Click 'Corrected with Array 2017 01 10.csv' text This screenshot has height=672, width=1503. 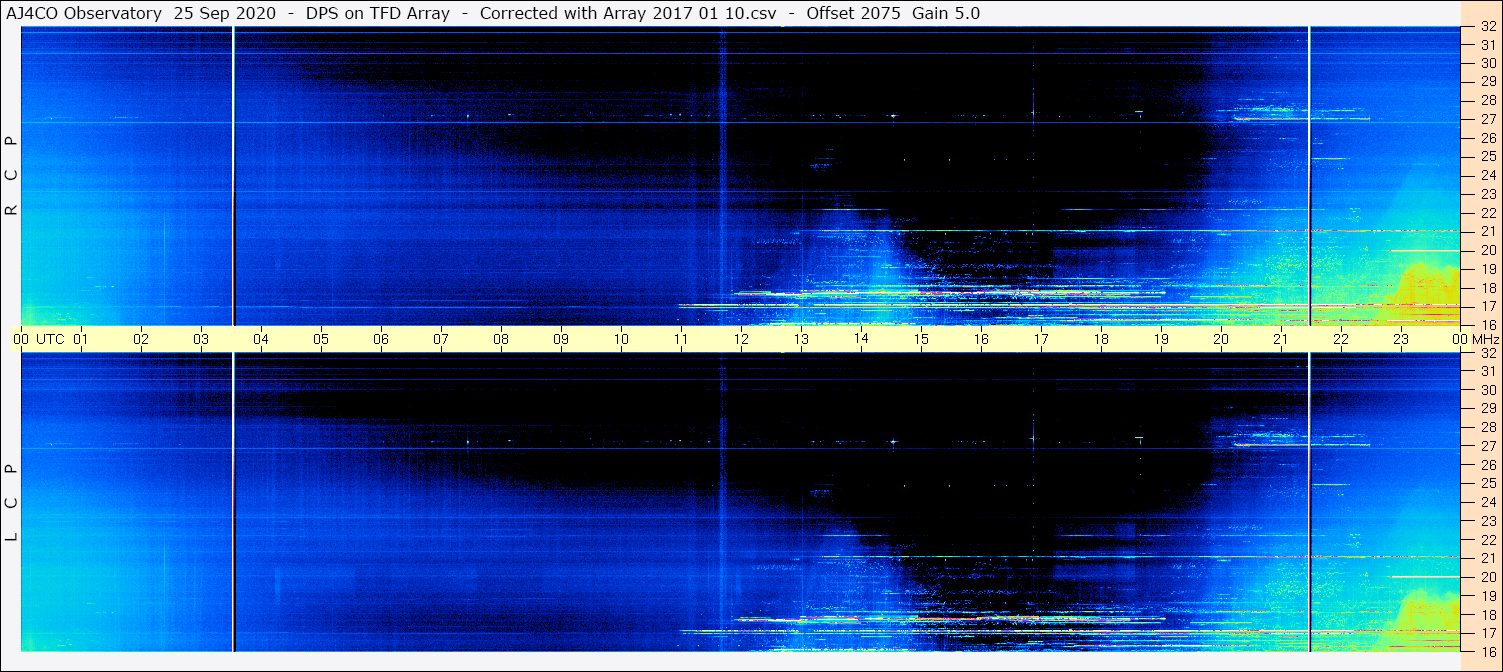[x=628, y=13]
